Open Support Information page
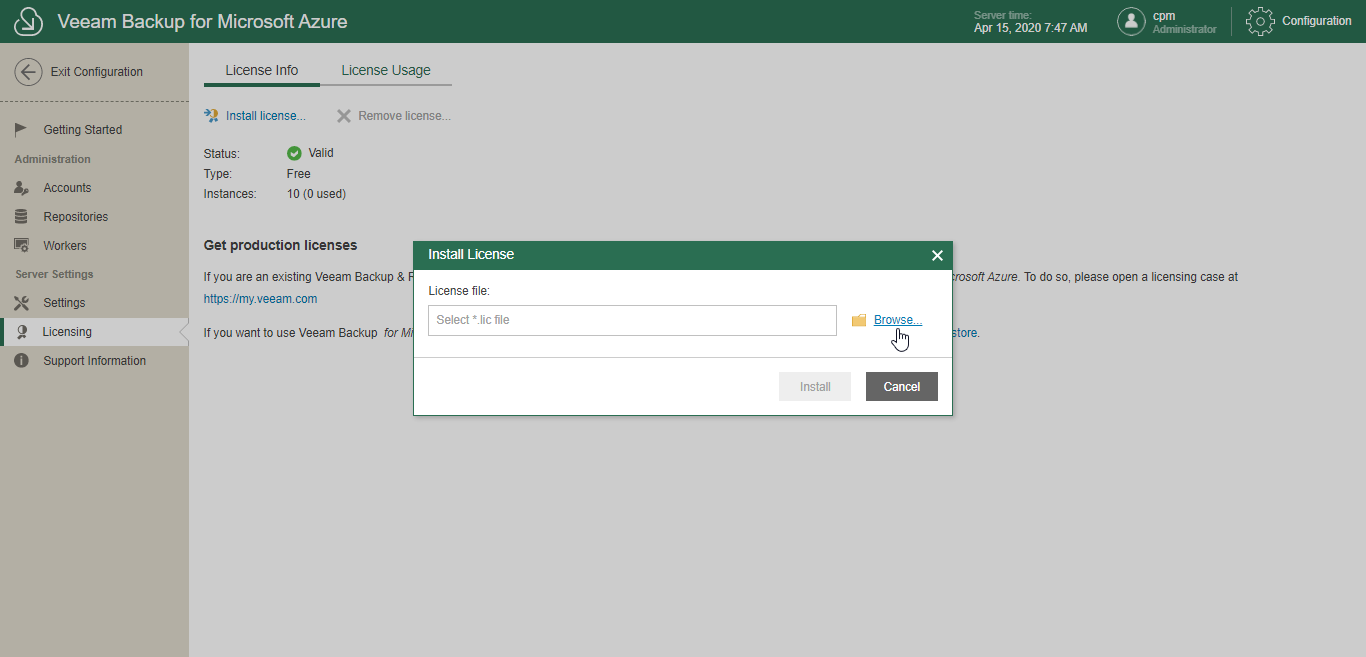This screenshot has height=657, width=1366. pos(94,361)
